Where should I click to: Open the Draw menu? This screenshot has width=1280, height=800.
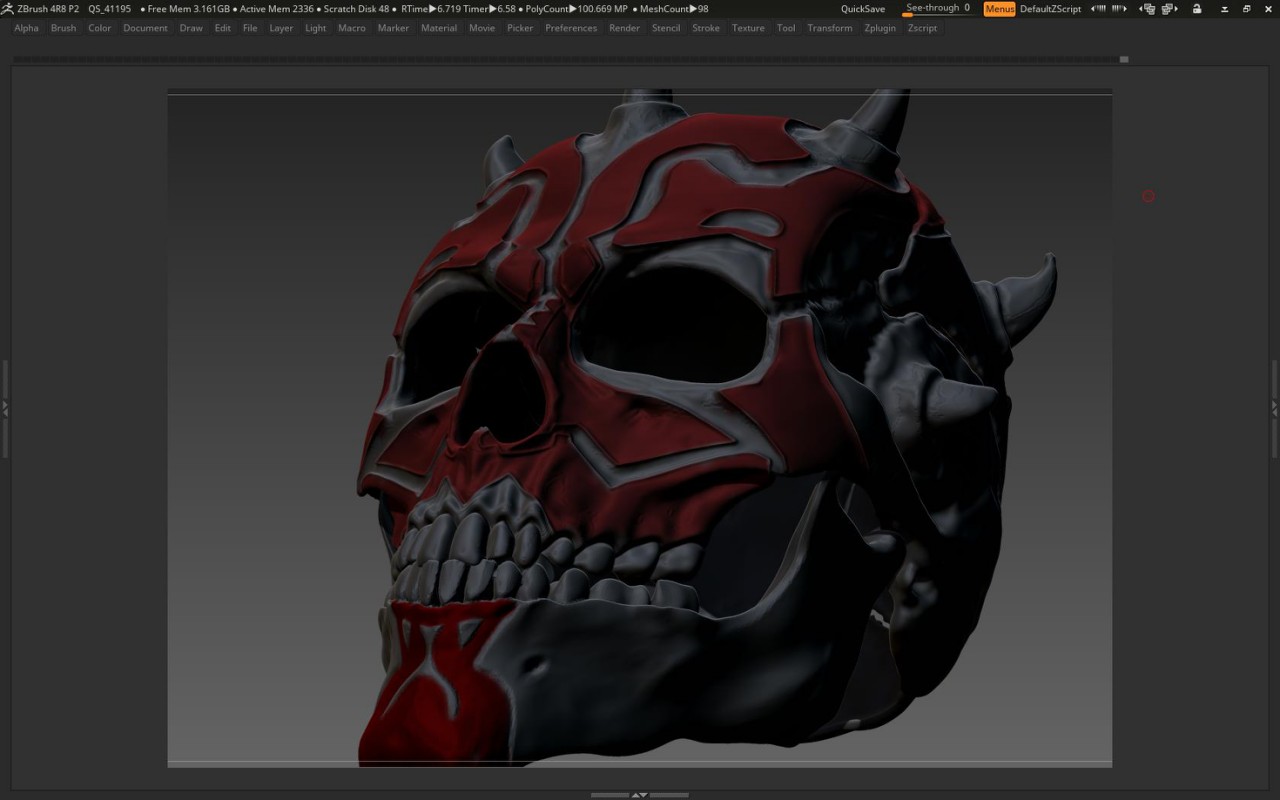click(x=191, y=28)
